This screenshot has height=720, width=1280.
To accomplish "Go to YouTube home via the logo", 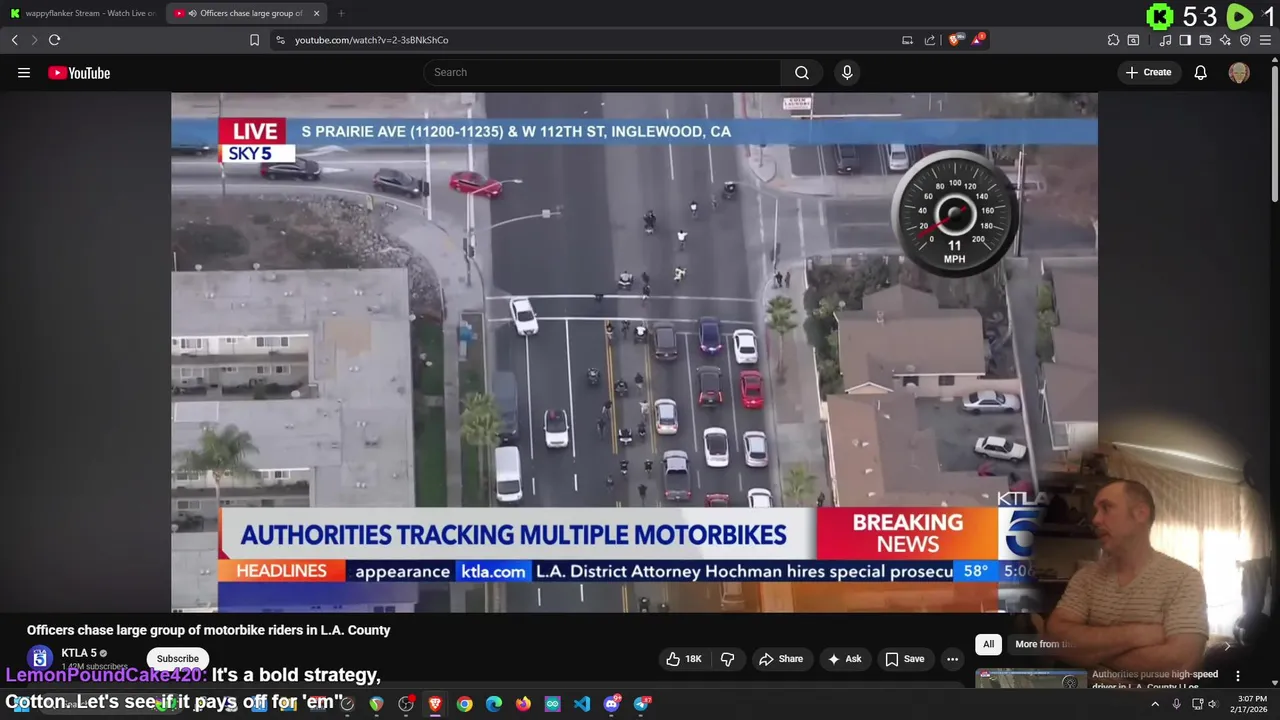I will pos(79,73).
